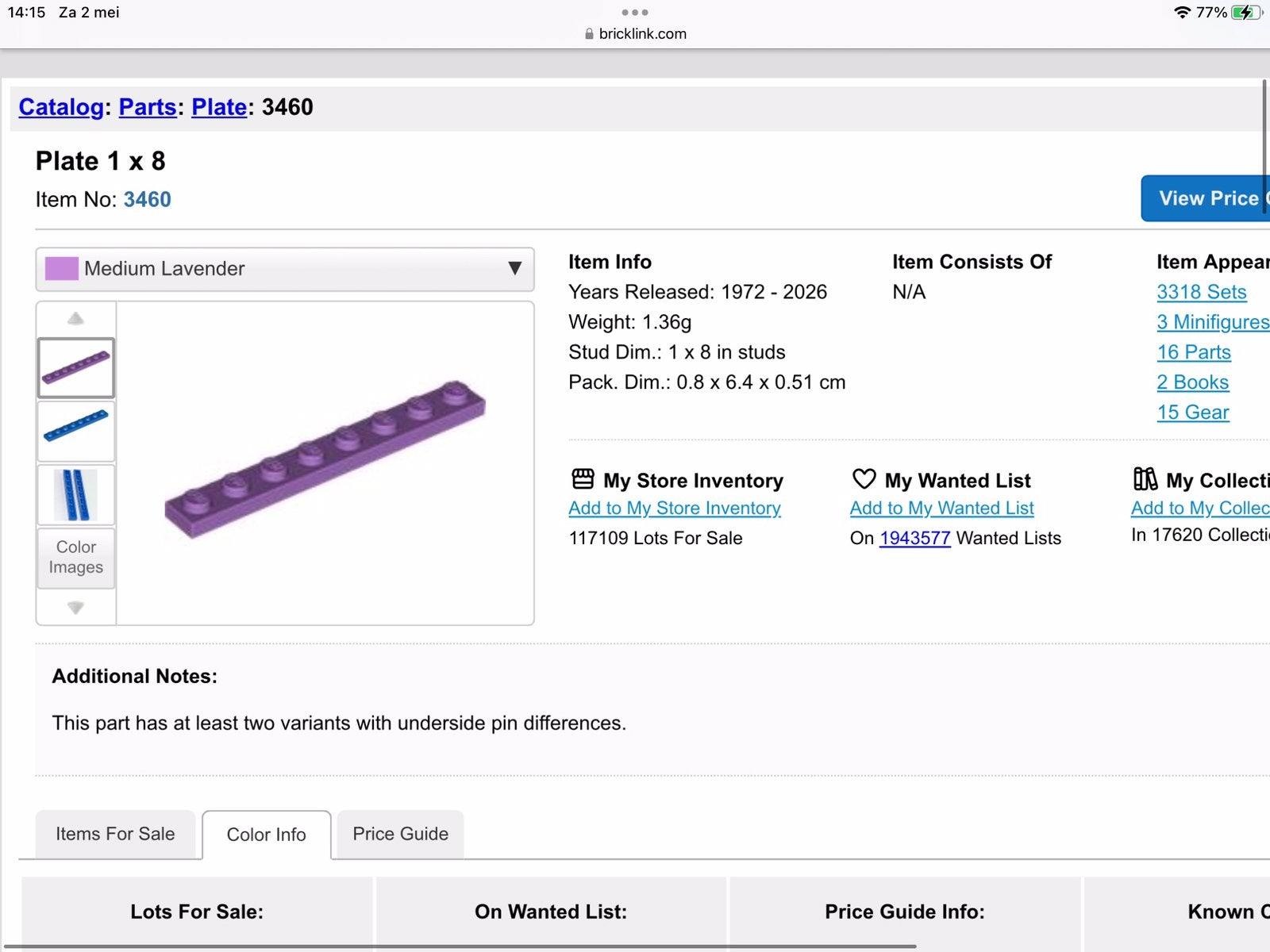Open the Color Images button
Viewport: 1270px width, 952px height.
pos(76,557)
